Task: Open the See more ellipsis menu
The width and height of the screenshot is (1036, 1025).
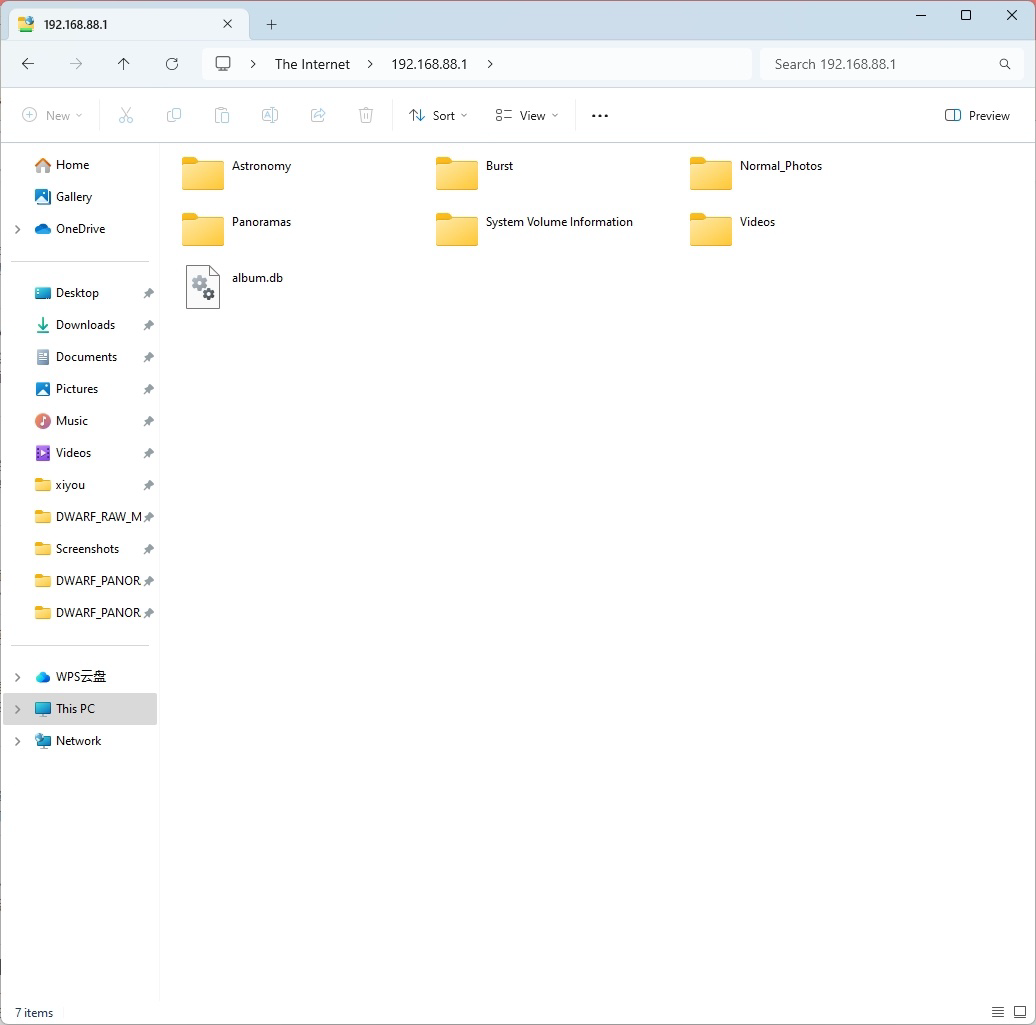Action: [x=599, y=115]
